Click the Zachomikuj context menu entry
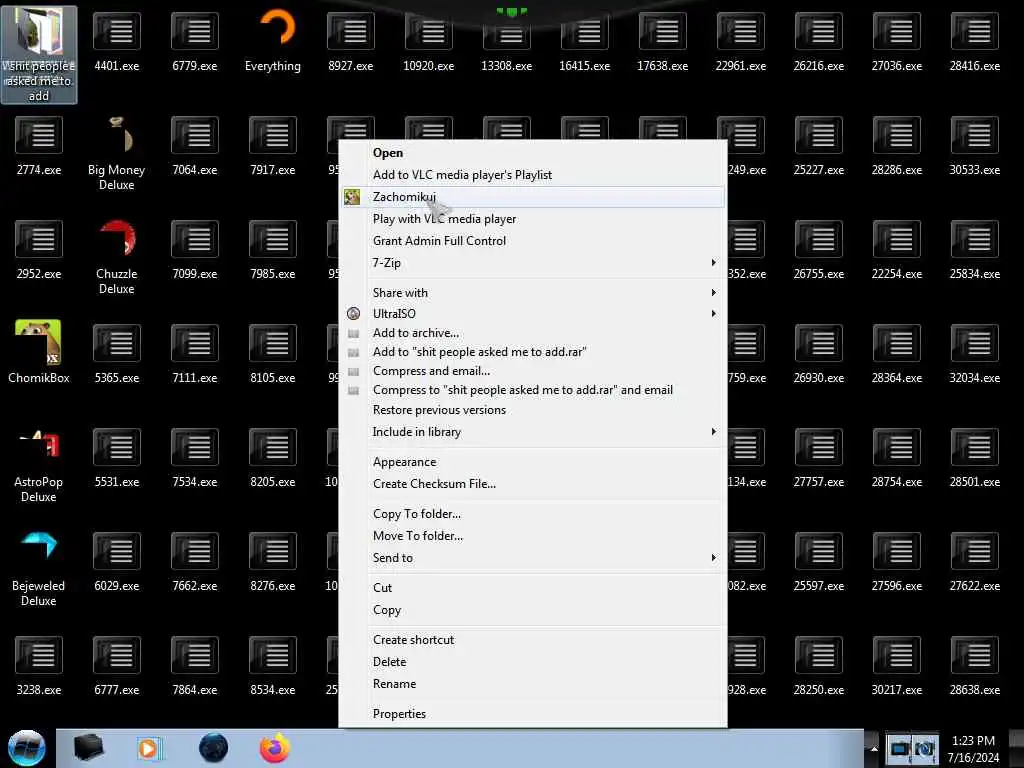 tap(533, 197)
